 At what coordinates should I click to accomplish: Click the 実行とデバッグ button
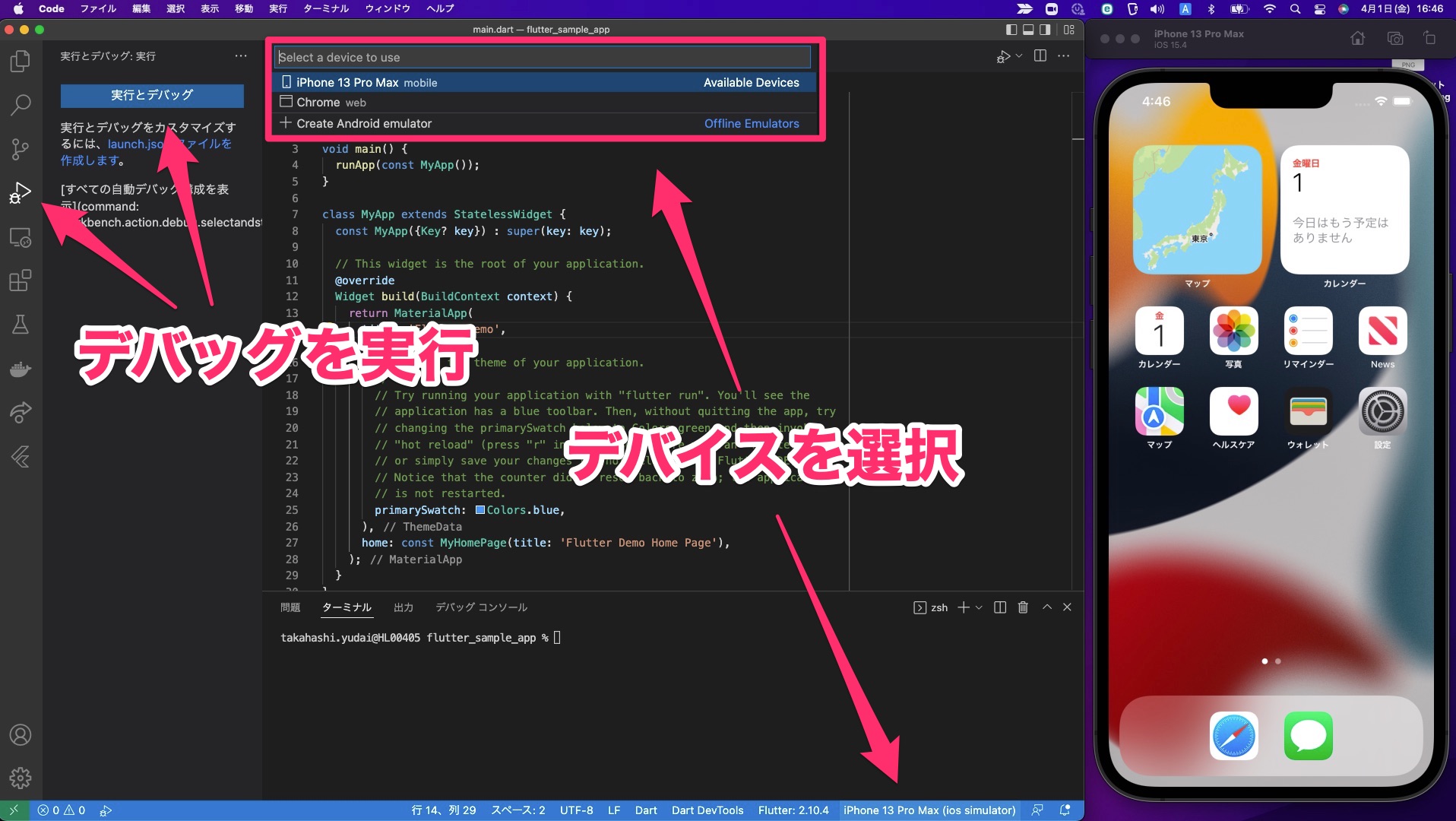tap(151, 96)
